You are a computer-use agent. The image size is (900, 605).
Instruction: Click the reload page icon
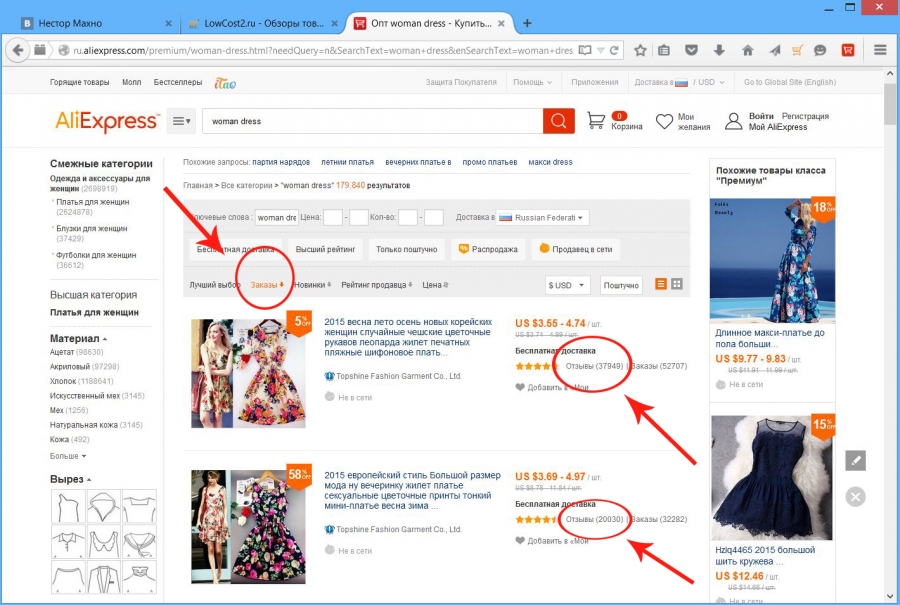click(x=614, y=51)
